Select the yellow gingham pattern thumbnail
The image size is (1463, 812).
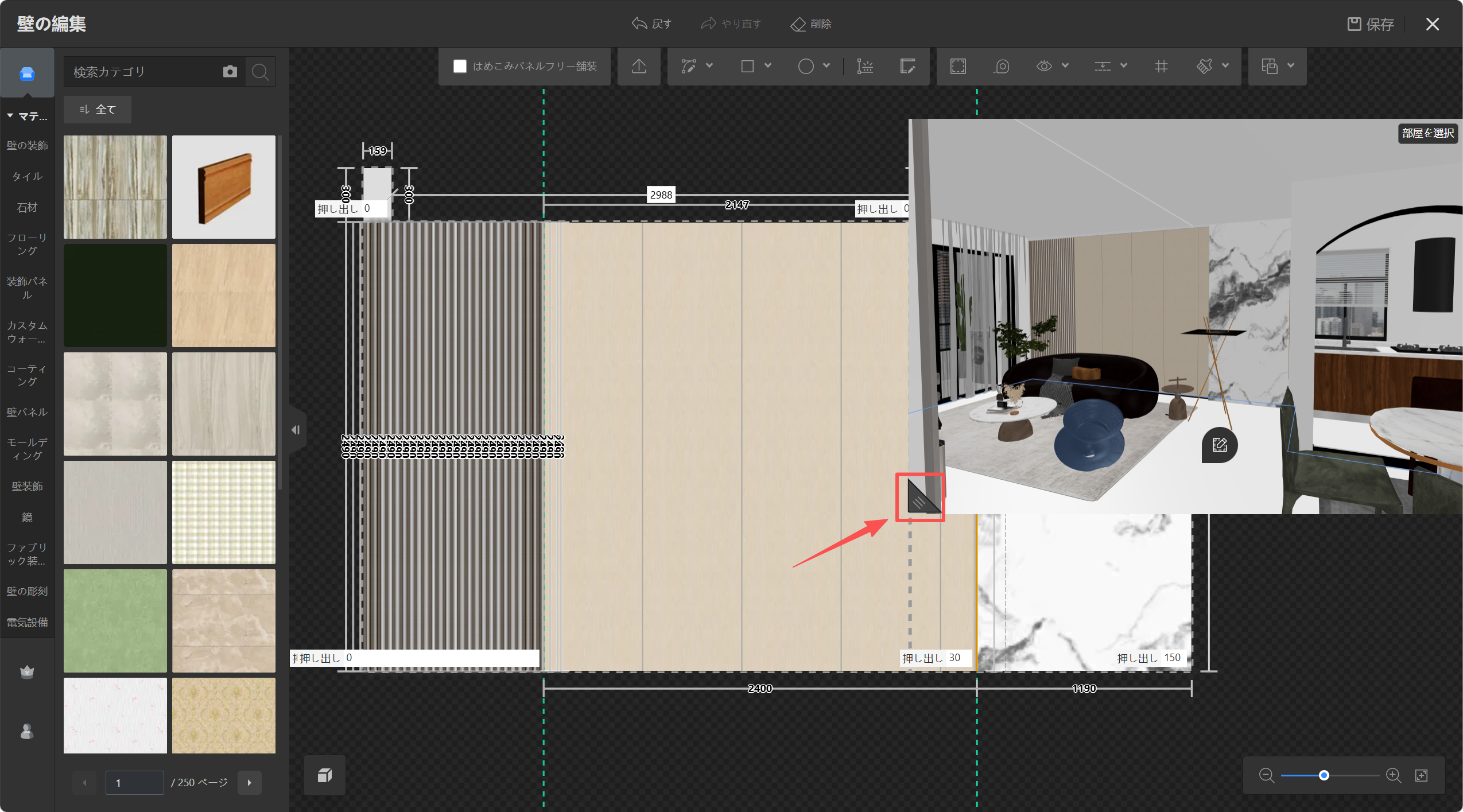tap(224, 512)
